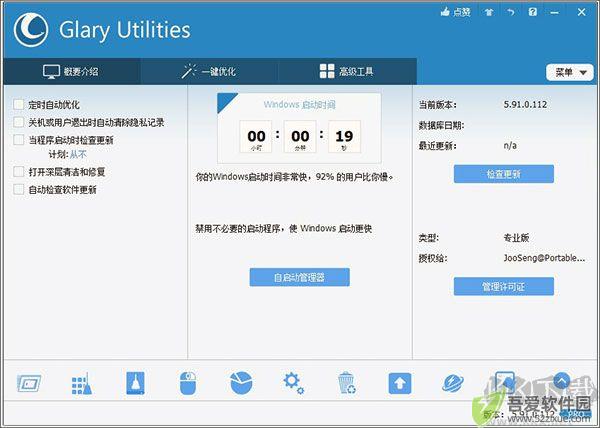This screenshot has width=600, height=428.
Task: Open the process manager gears icon
Action: tap(293, 383)
